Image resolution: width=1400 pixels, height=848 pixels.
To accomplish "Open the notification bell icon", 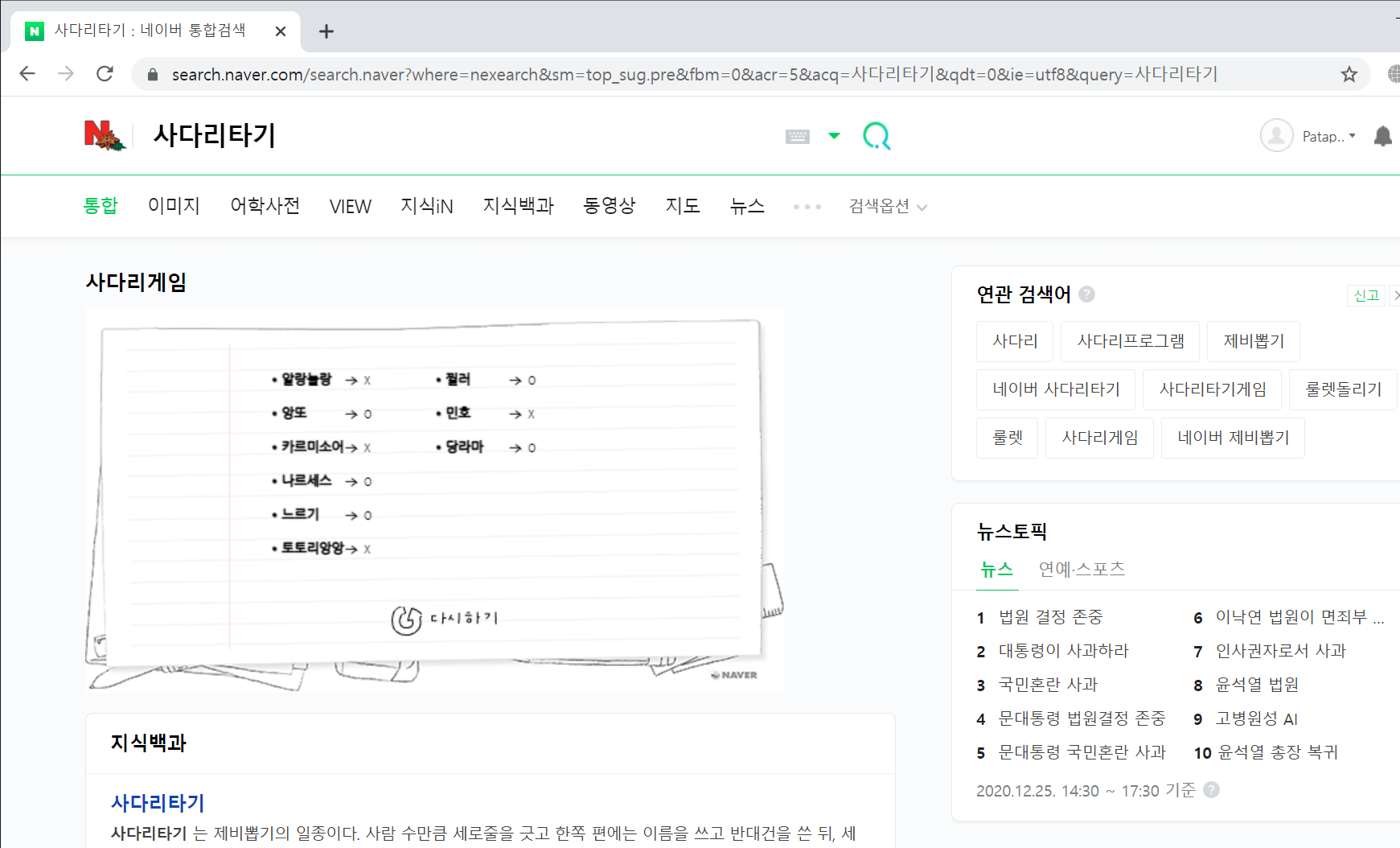I will [x=1383, y=136].
